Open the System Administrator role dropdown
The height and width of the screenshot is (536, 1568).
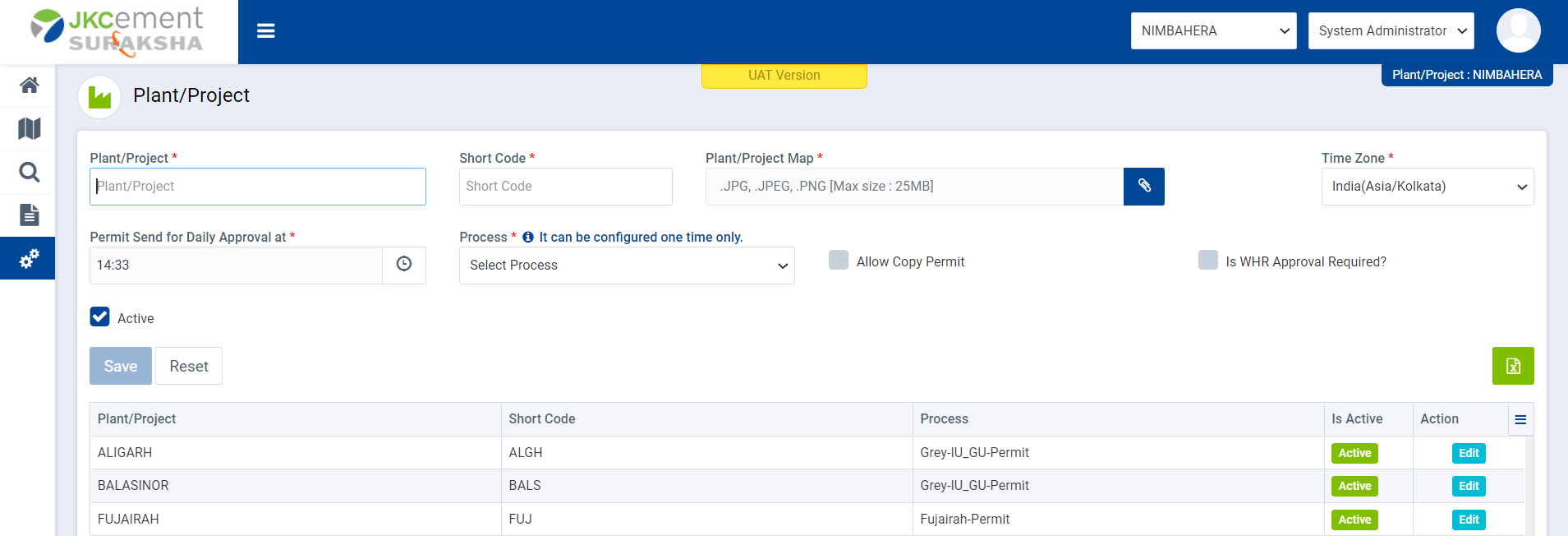1391,31
